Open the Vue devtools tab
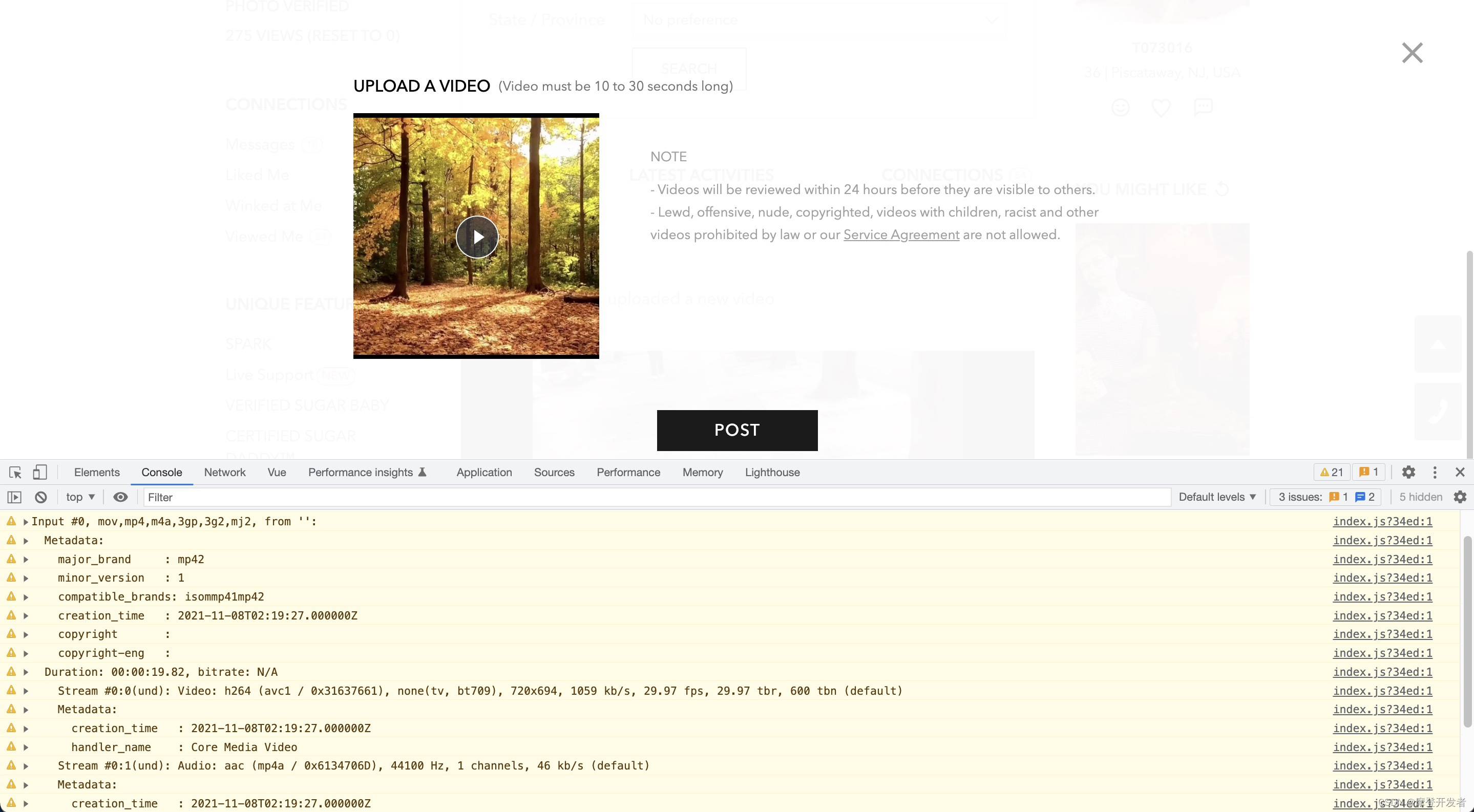The image size is (1474, 812). [x=277, y=473]
